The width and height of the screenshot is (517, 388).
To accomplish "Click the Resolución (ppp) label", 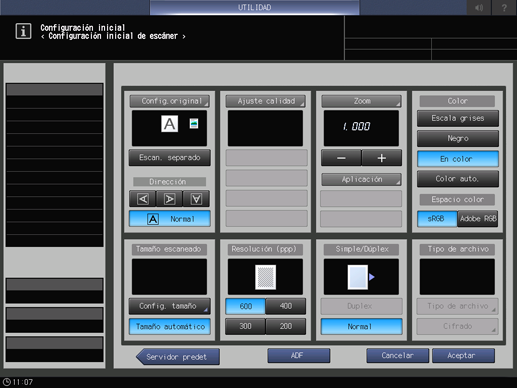I will click(265, 249).
